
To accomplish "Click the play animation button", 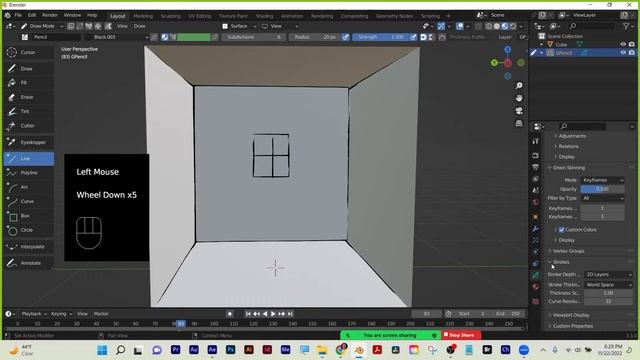I will [x=273, y=314].
